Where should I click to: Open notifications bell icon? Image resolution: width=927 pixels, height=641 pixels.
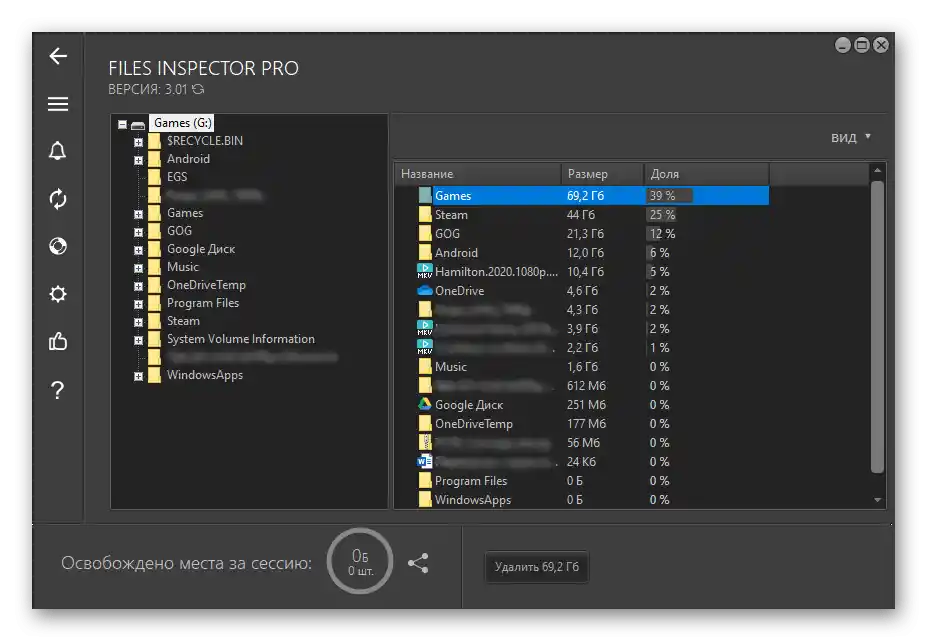click(x=57, y=151)
